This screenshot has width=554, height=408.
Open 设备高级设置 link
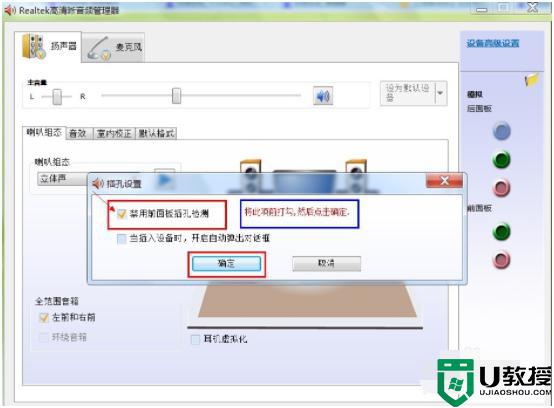493,43
